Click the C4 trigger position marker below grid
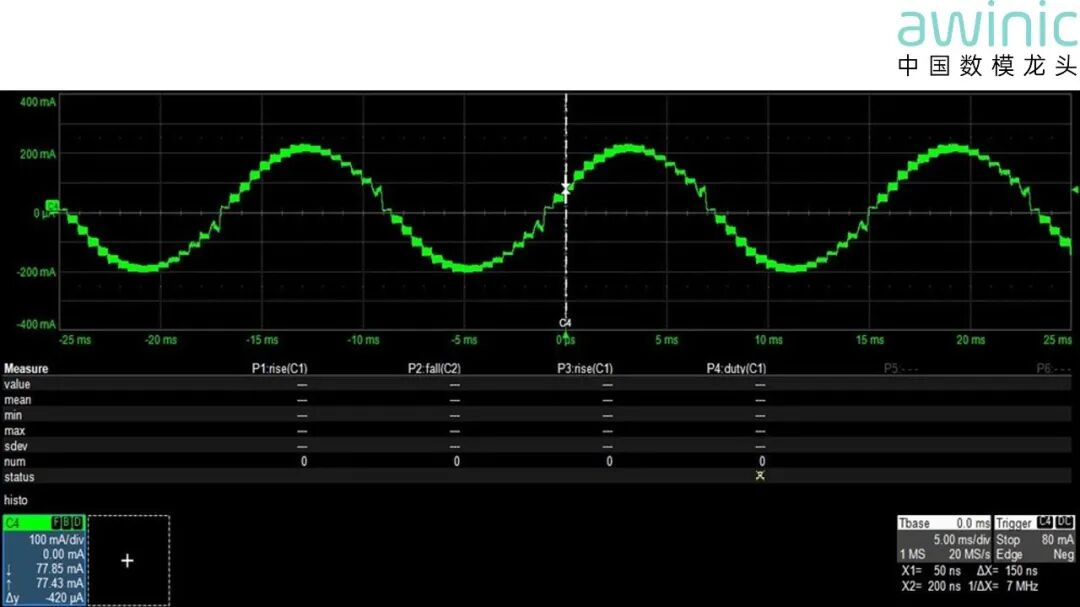This screenshot has height=607, width=1080. pyautogui.click(x=565, y=324)
